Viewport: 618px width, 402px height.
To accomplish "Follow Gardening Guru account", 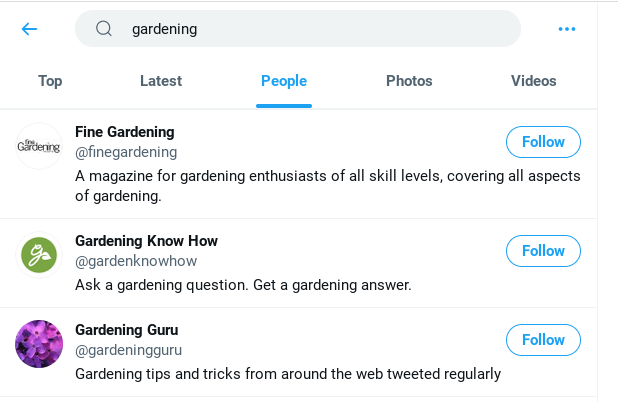I will [543, 340].
